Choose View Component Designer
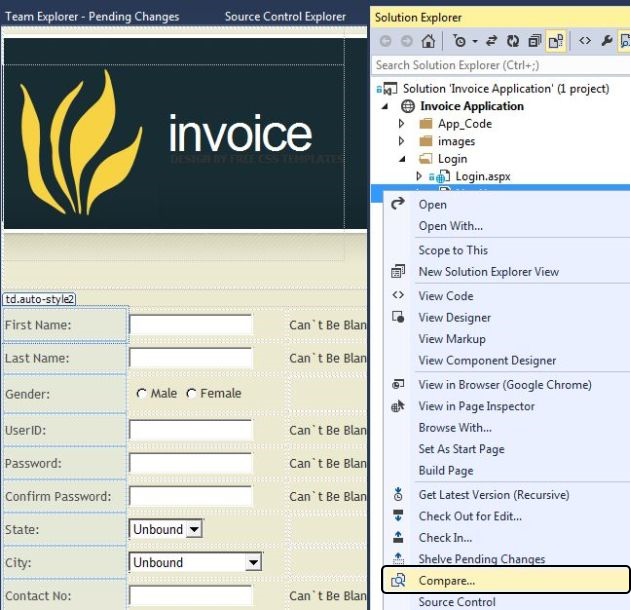The image size is (631, 610). tap(487, 361)
